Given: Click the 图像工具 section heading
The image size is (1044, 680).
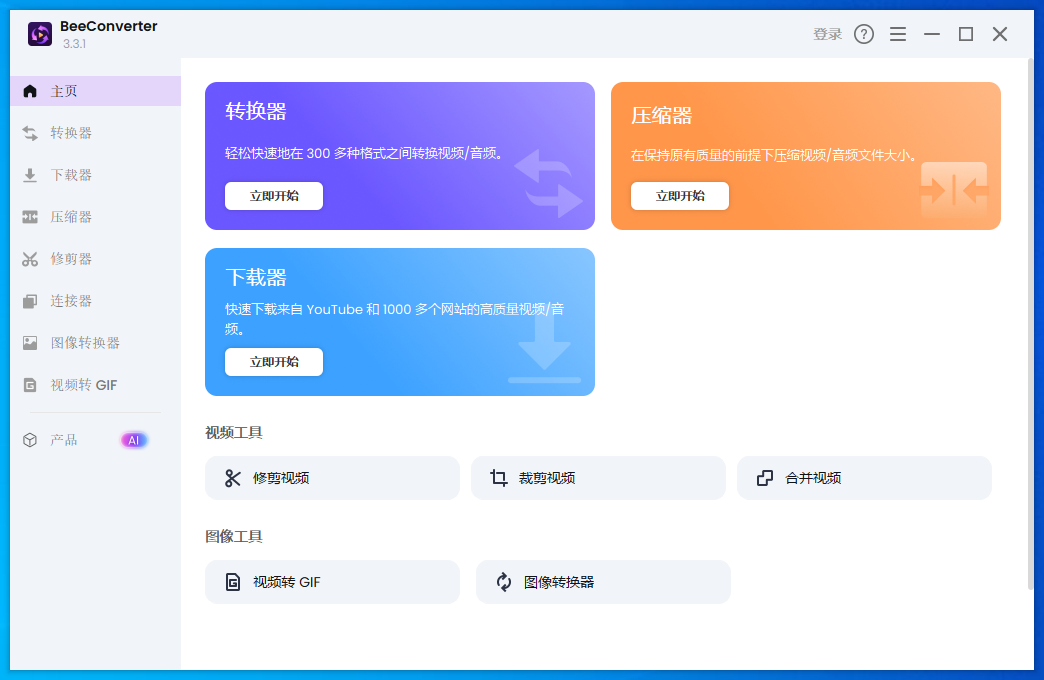Looking at the screenshot, I should 234,537.
